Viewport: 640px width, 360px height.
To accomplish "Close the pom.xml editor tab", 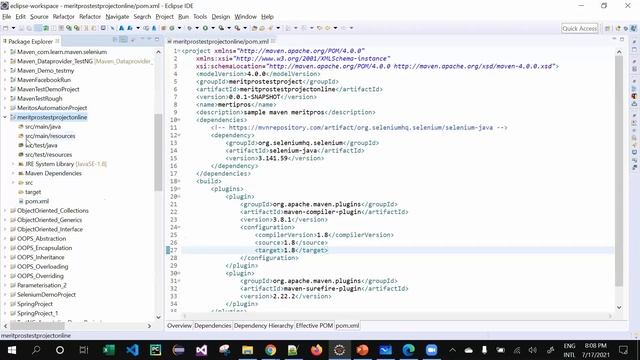I will click(273, 41).
